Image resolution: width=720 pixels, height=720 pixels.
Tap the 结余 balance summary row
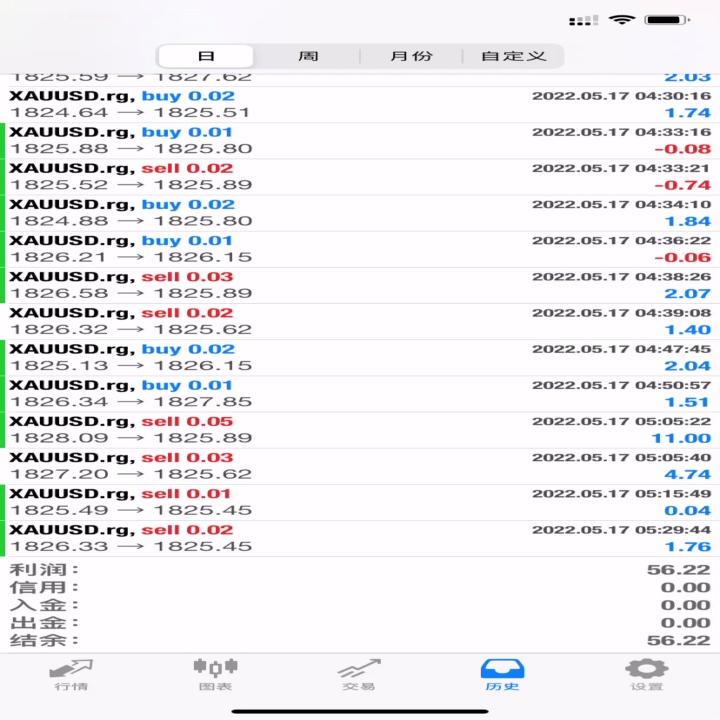[x=360, y=640]
